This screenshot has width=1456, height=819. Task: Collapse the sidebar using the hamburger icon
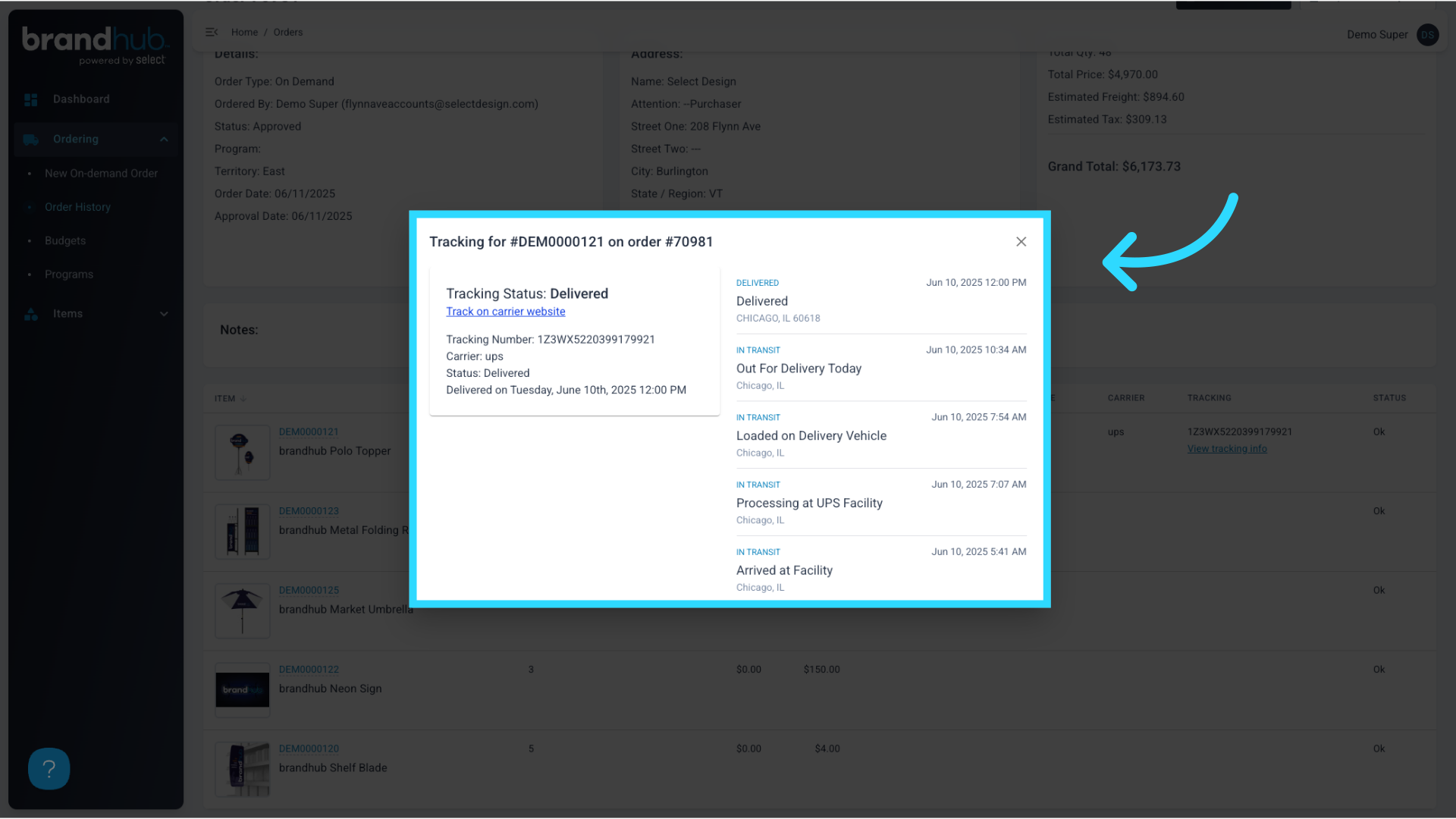click(211, 32)
